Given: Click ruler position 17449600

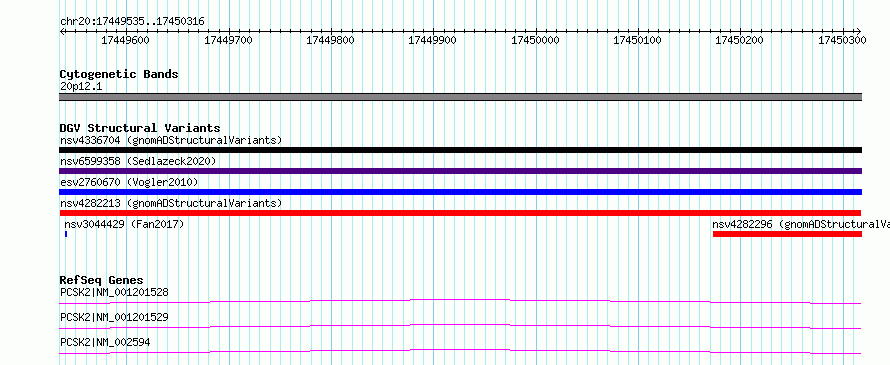Looking at the screenshot, I should (x=125, y=40).
